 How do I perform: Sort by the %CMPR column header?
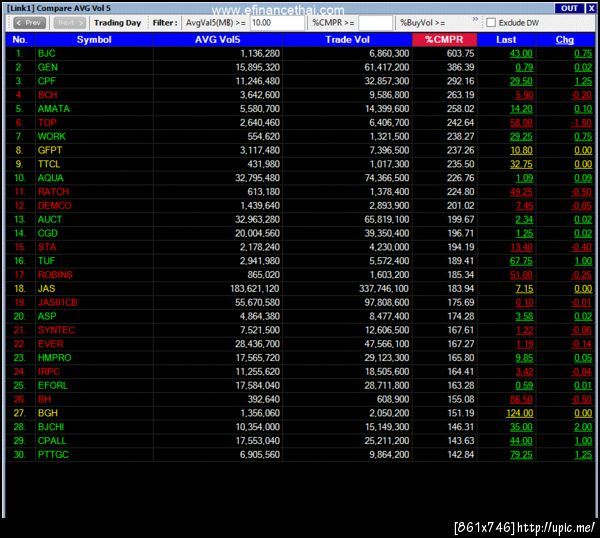(x=444, y=40)
